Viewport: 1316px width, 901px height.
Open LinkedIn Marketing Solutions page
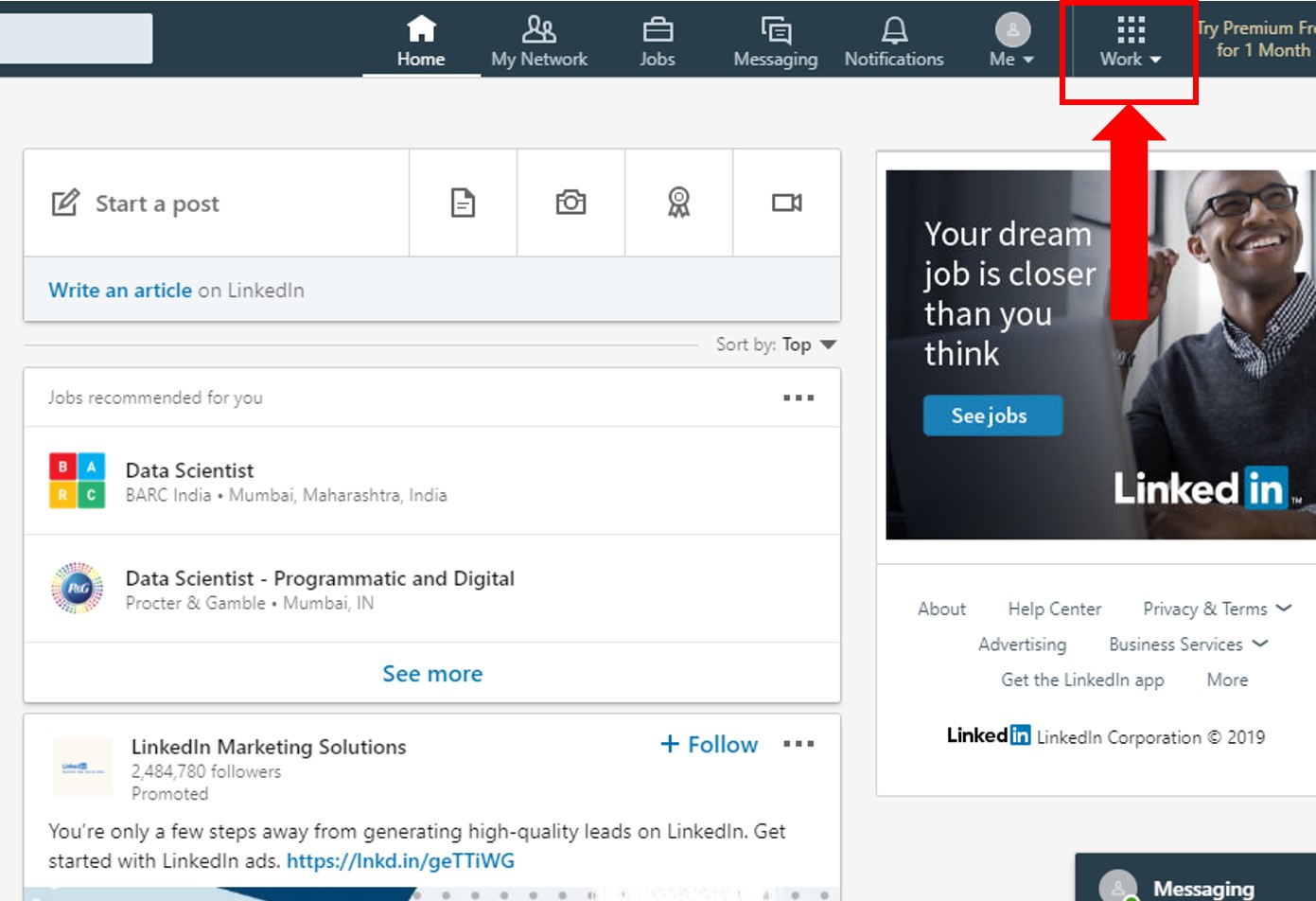pos(269,747)
